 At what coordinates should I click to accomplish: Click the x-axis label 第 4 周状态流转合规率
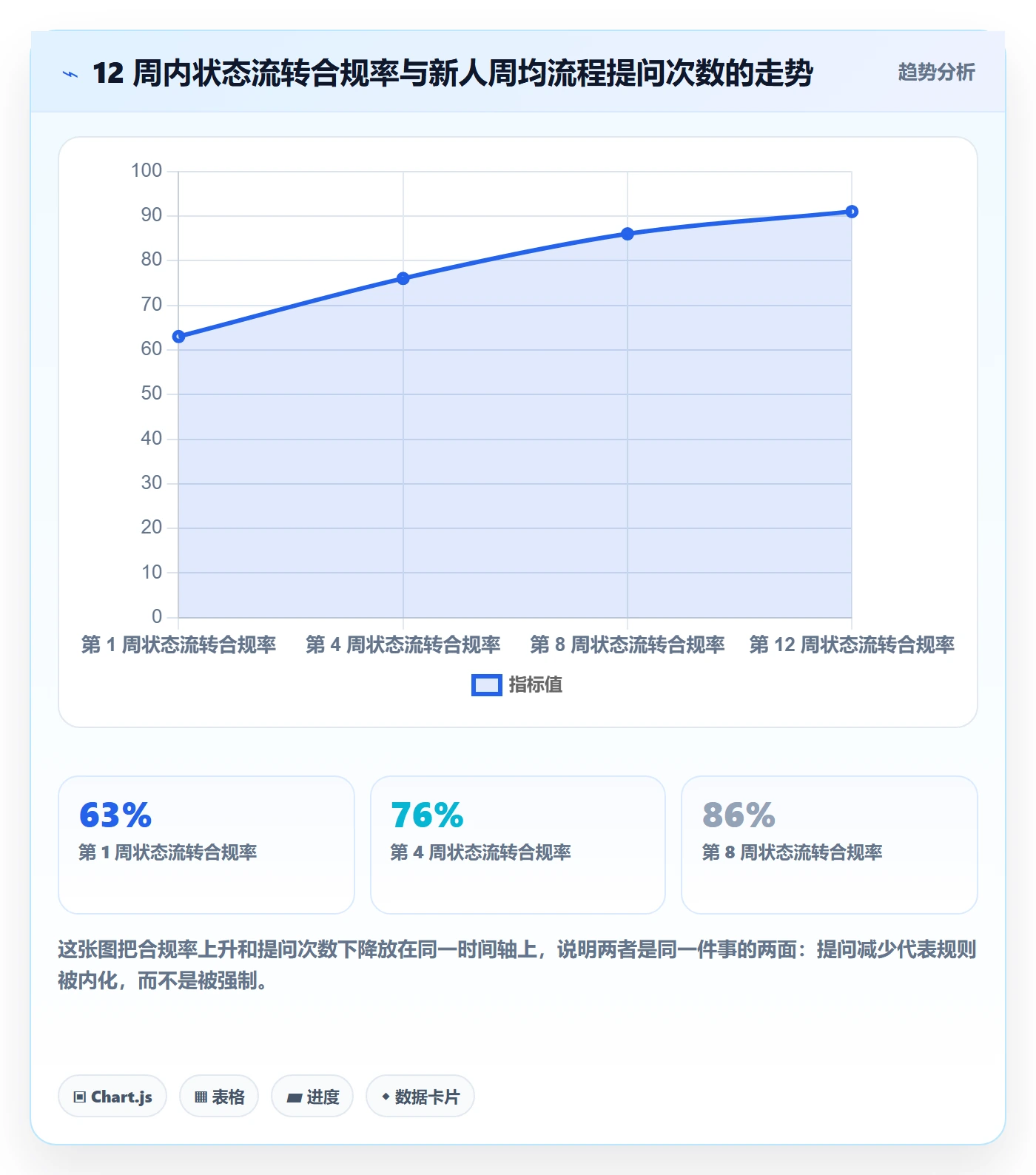point(403,645)
